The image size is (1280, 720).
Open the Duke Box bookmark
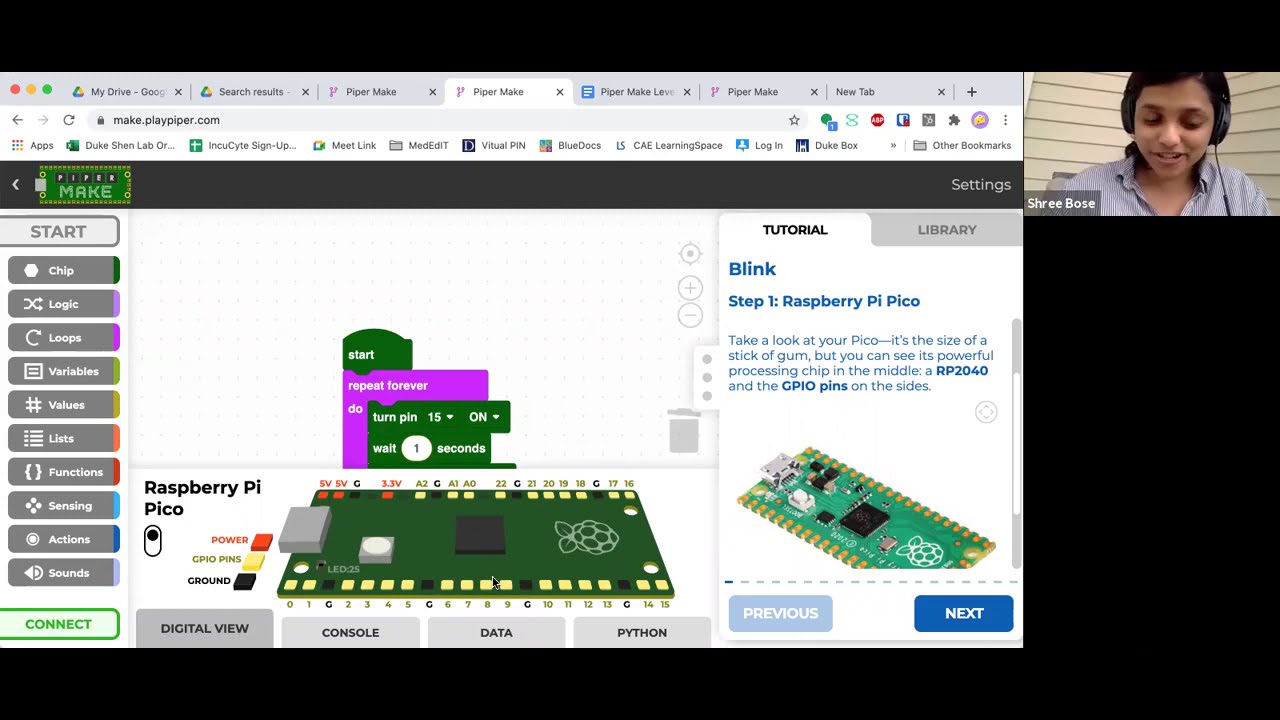tap(827, 145)
